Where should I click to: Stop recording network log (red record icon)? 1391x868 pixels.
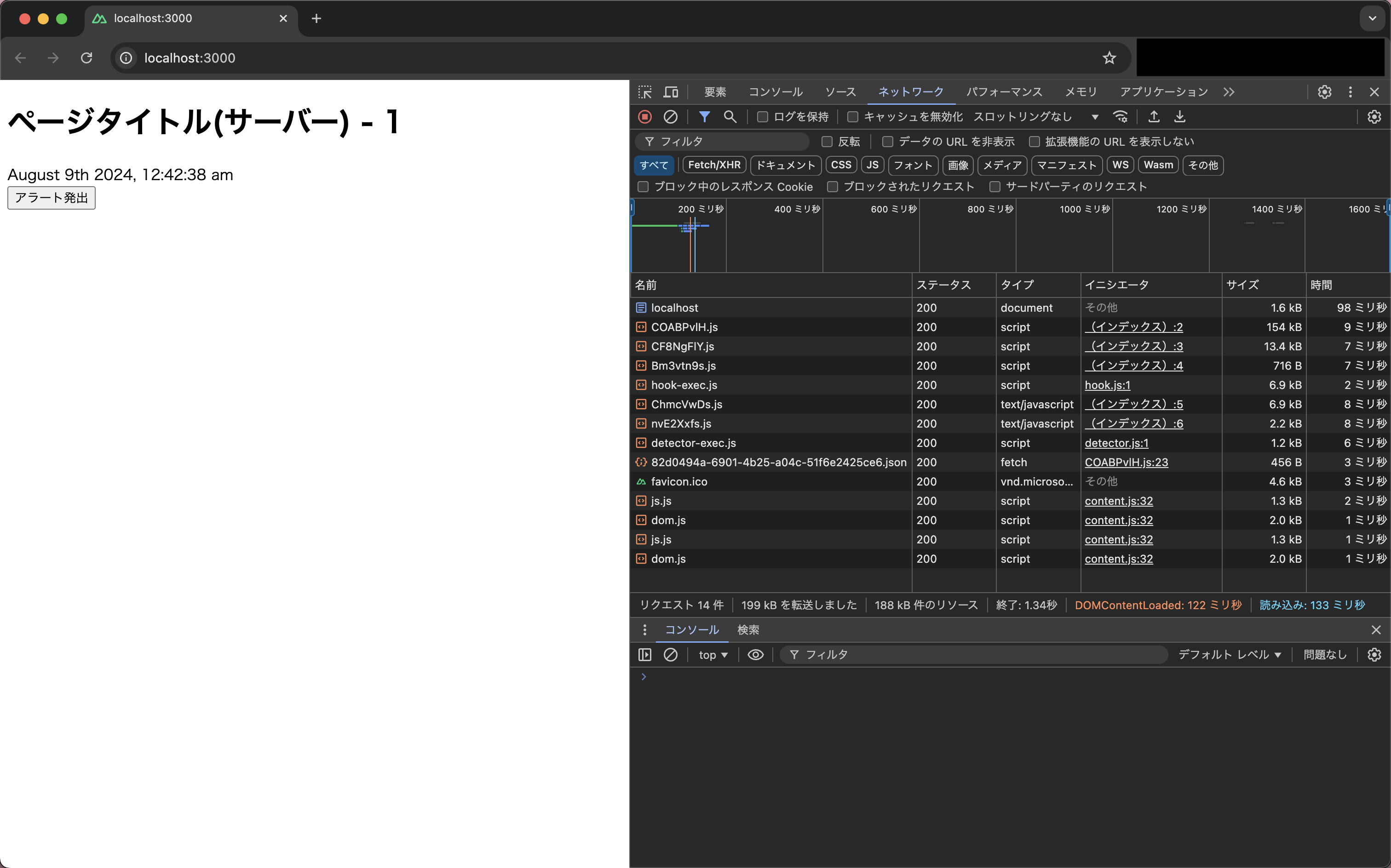click(644, 116)
